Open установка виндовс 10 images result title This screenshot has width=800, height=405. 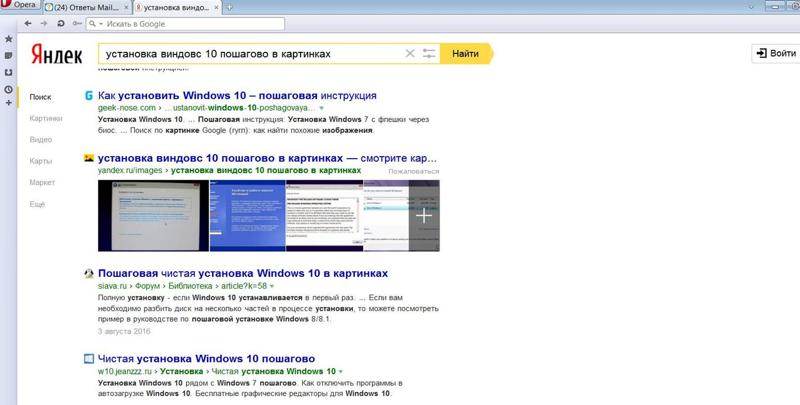pyautogui.click(x=267, y=158)
